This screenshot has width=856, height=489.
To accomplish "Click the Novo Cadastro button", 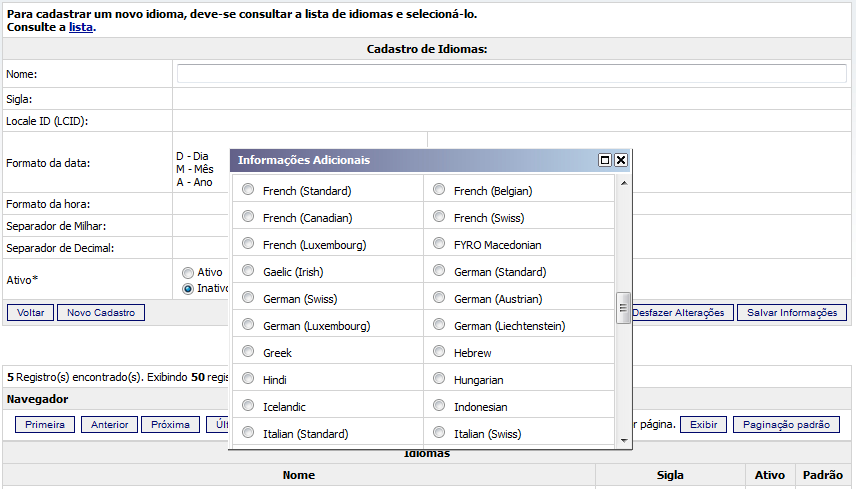I will pos(101,313).
